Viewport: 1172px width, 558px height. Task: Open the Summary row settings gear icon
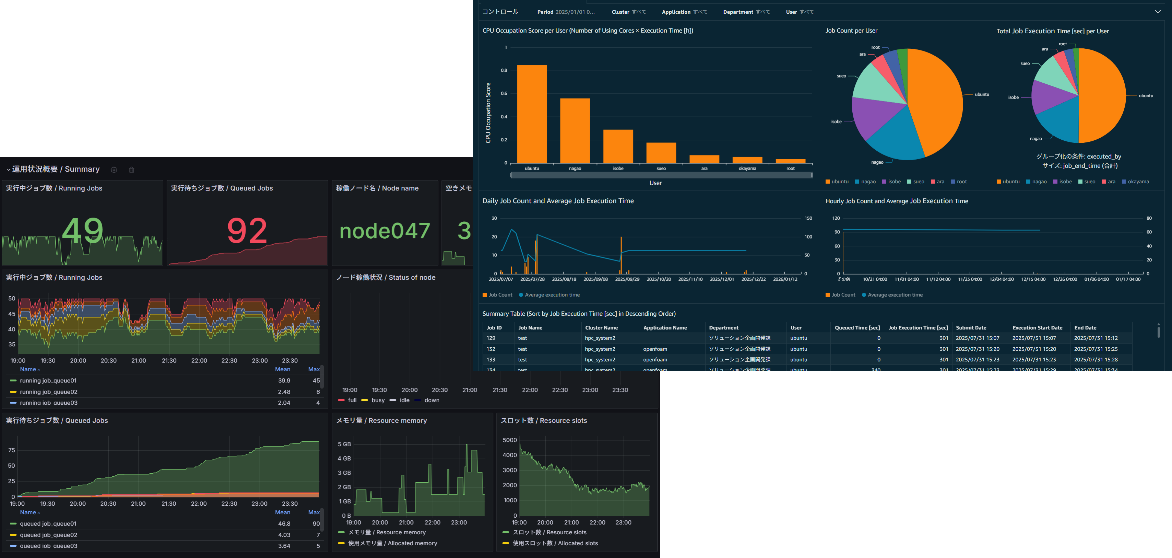[113, 170]
